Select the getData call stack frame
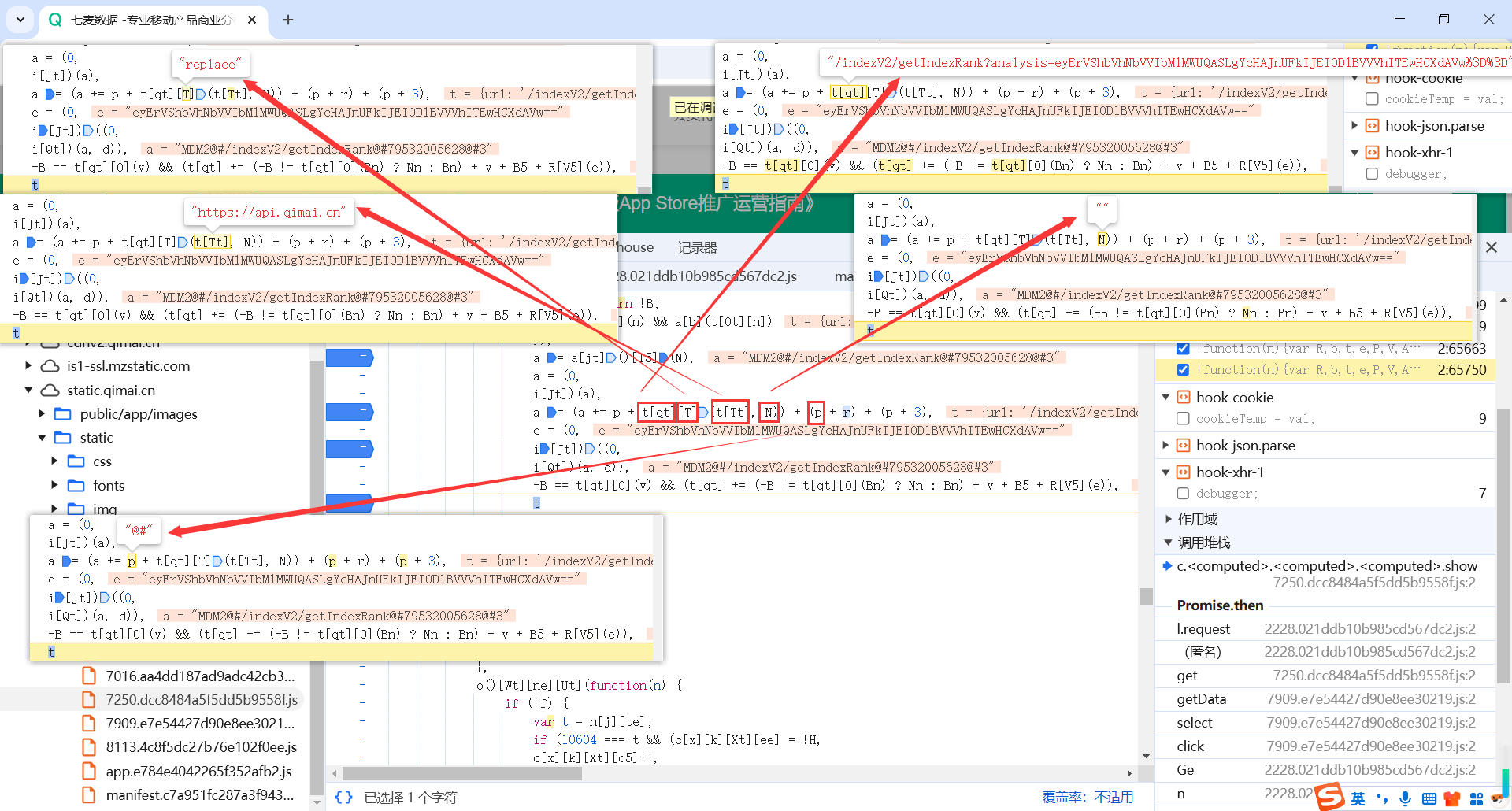1512x811 pixels. (x=1325, y=698)
